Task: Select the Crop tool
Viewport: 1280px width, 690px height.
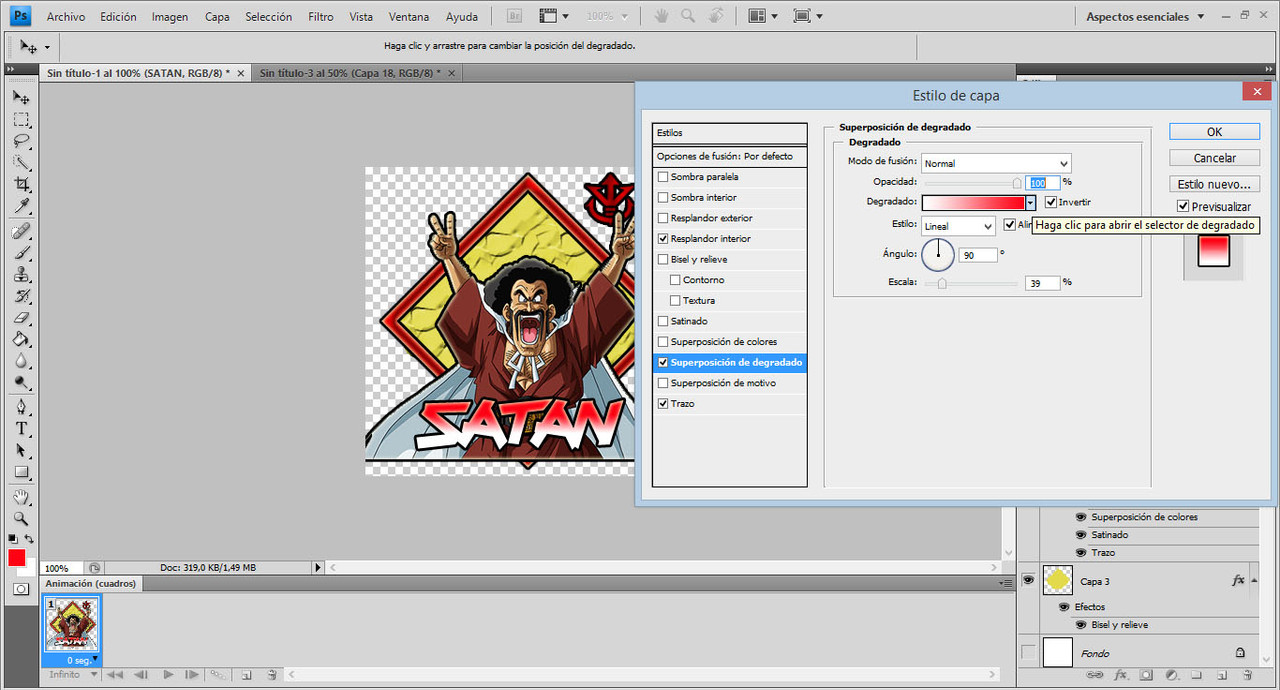Action: [21, 185]
